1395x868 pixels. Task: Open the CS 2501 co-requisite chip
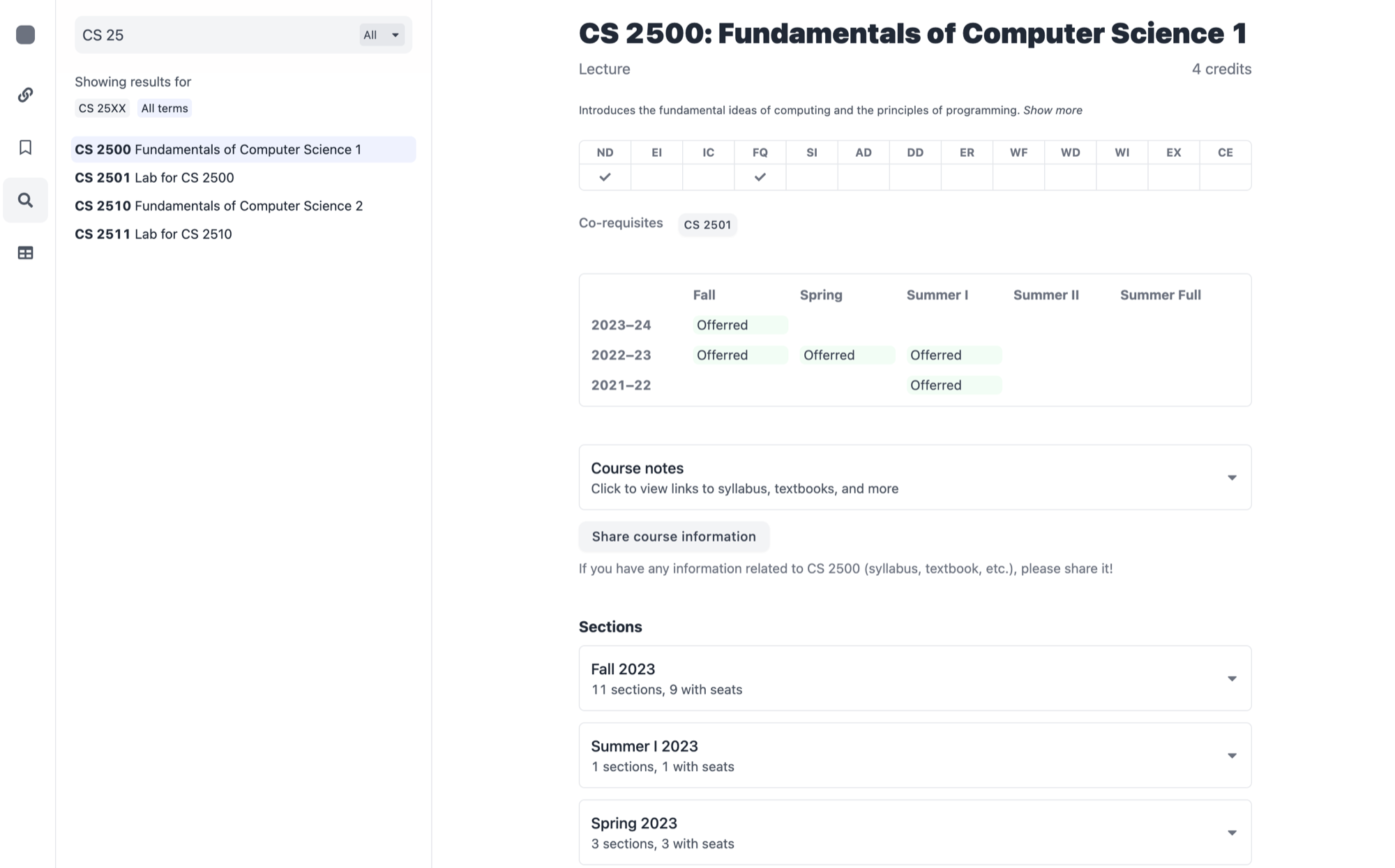click(707, 224)
